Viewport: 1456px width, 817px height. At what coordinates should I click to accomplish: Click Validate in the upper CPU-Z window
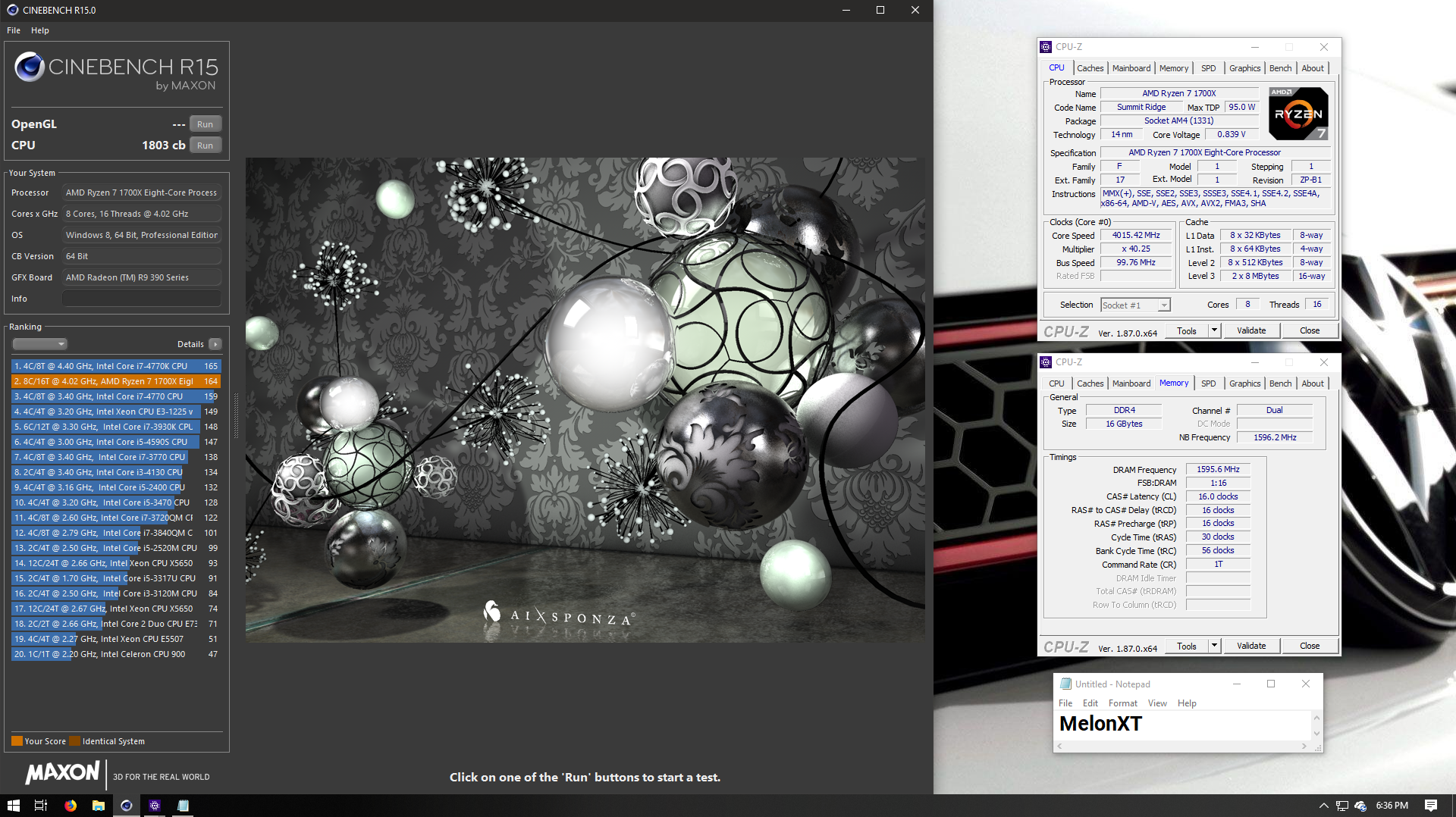point(1251,331)
